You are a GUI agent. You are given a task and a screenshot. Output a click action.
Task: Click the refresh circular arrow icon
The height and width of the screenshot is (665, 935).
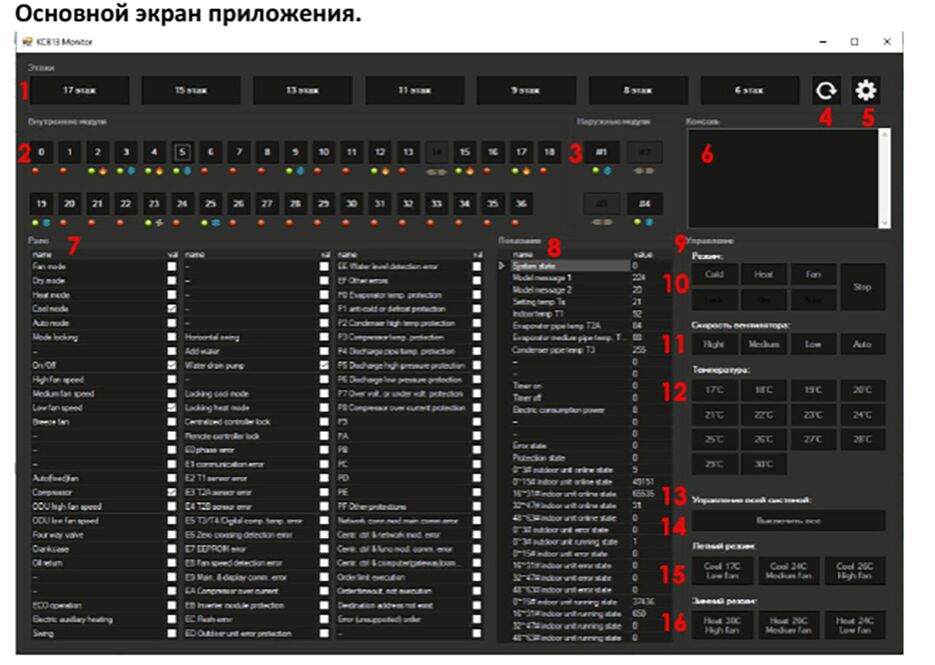point(826,91)
